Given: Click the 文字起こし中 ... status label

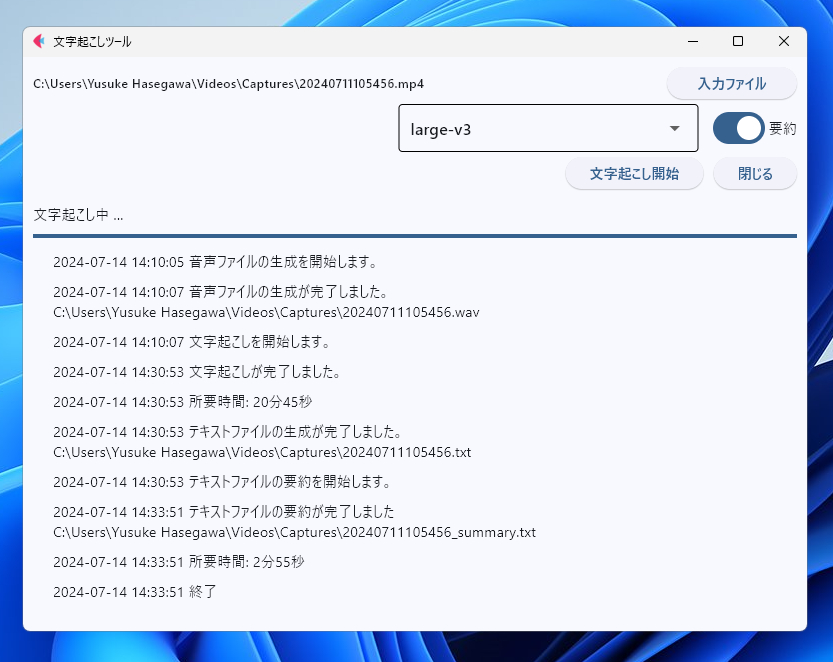Looking at the screenshot, I should pyautogui.click(x=78, y=215).
